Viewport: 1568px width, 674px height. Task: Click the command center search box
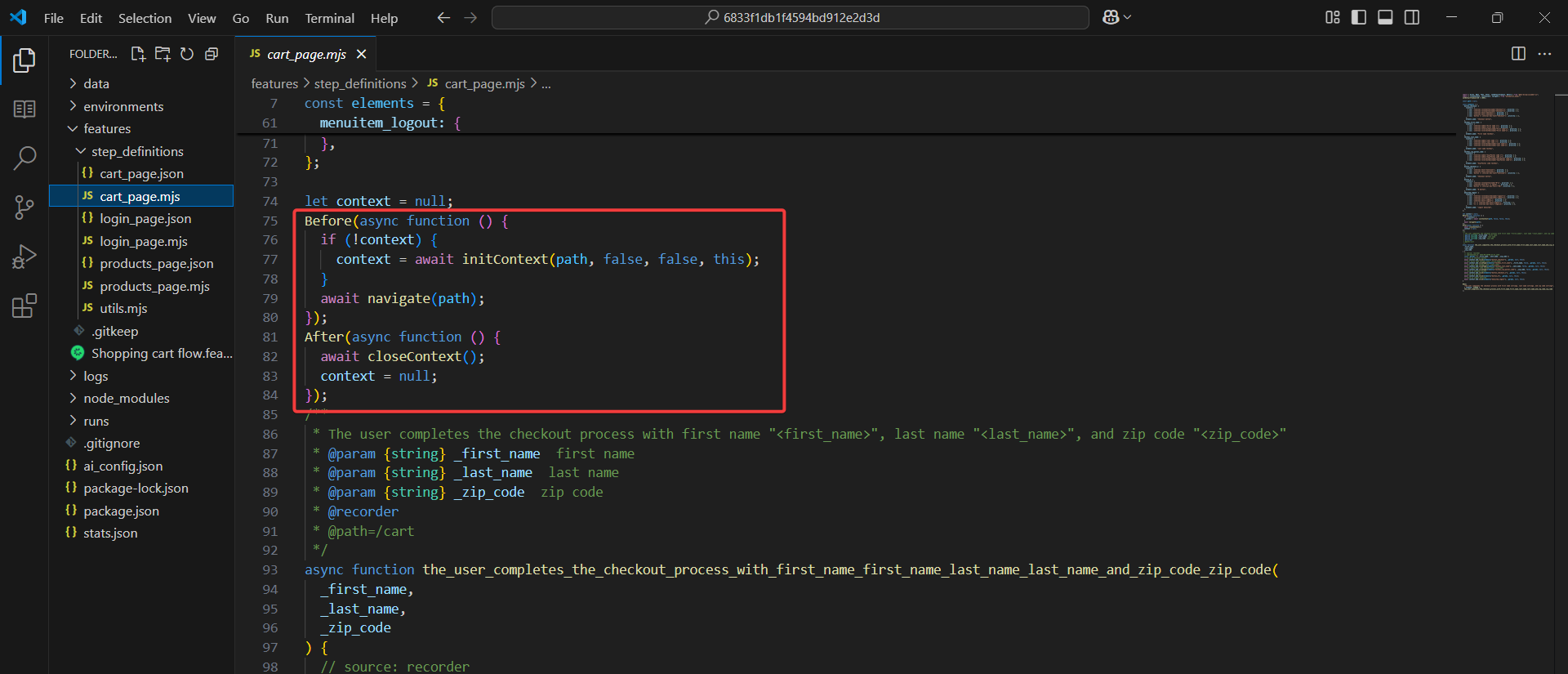[x=790, y=17]
